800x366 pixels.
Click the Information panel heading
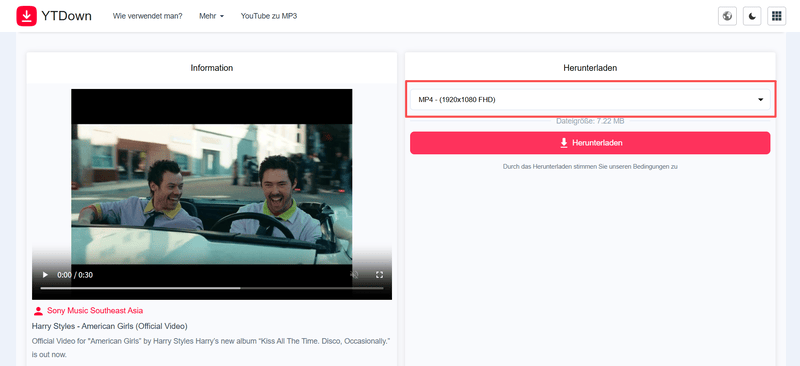point(212,68)
